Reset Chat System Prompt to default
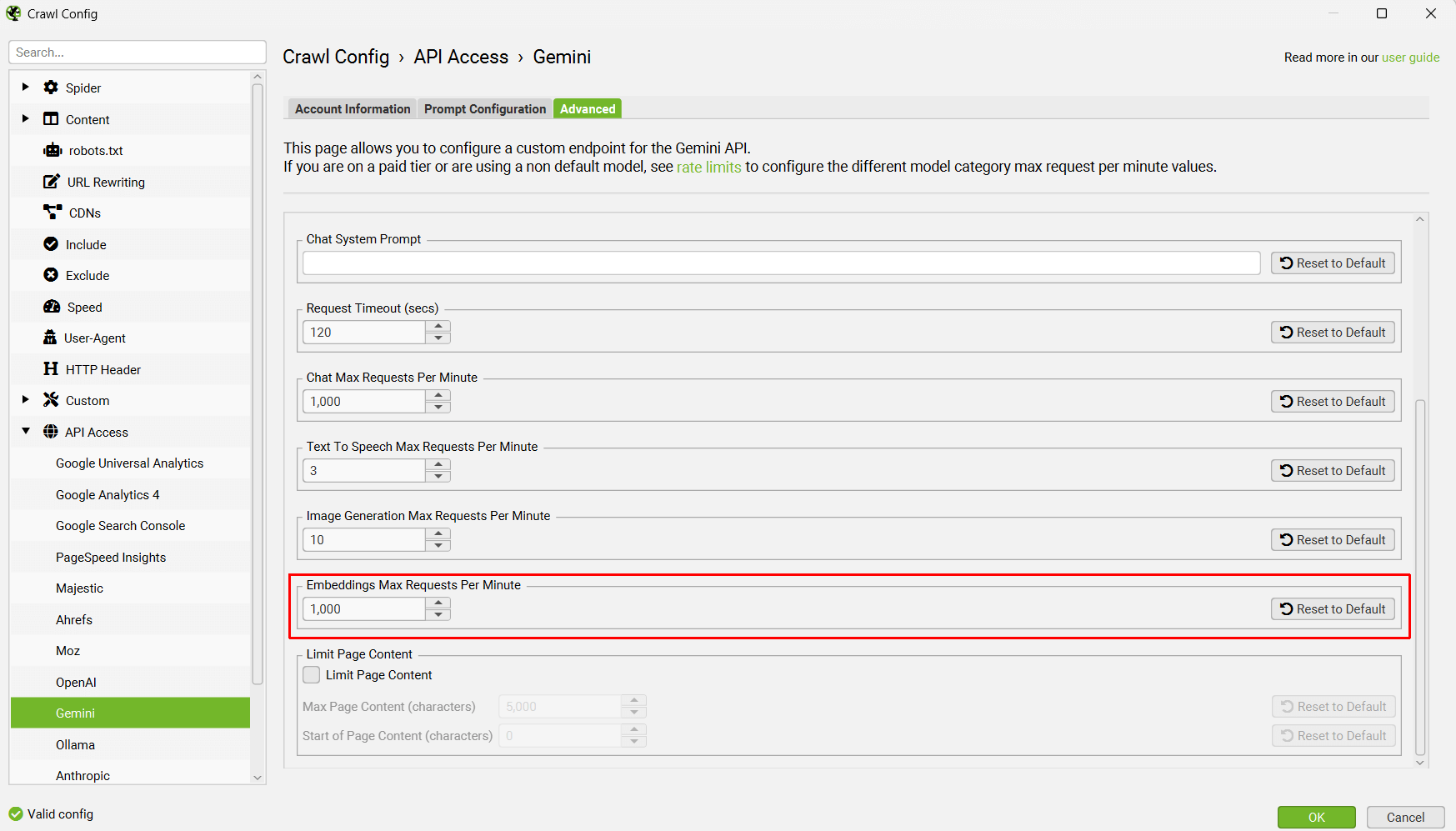 1333,263
